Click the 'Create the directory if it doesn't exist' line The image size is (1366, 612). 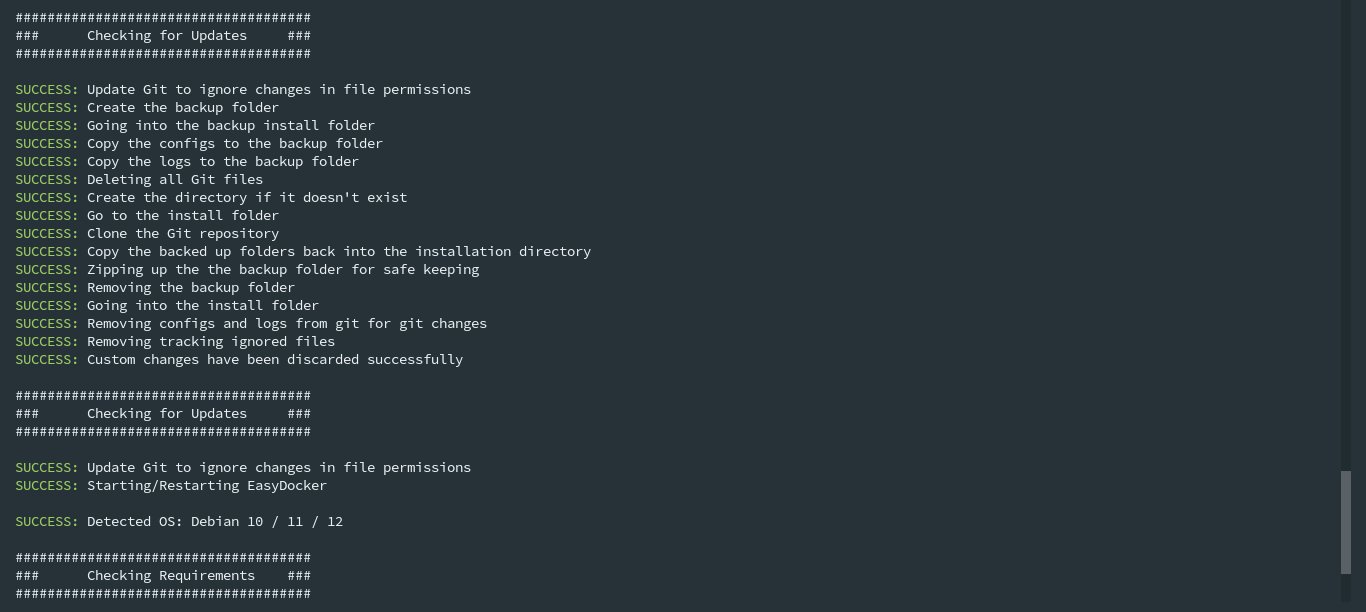[211, 197]
